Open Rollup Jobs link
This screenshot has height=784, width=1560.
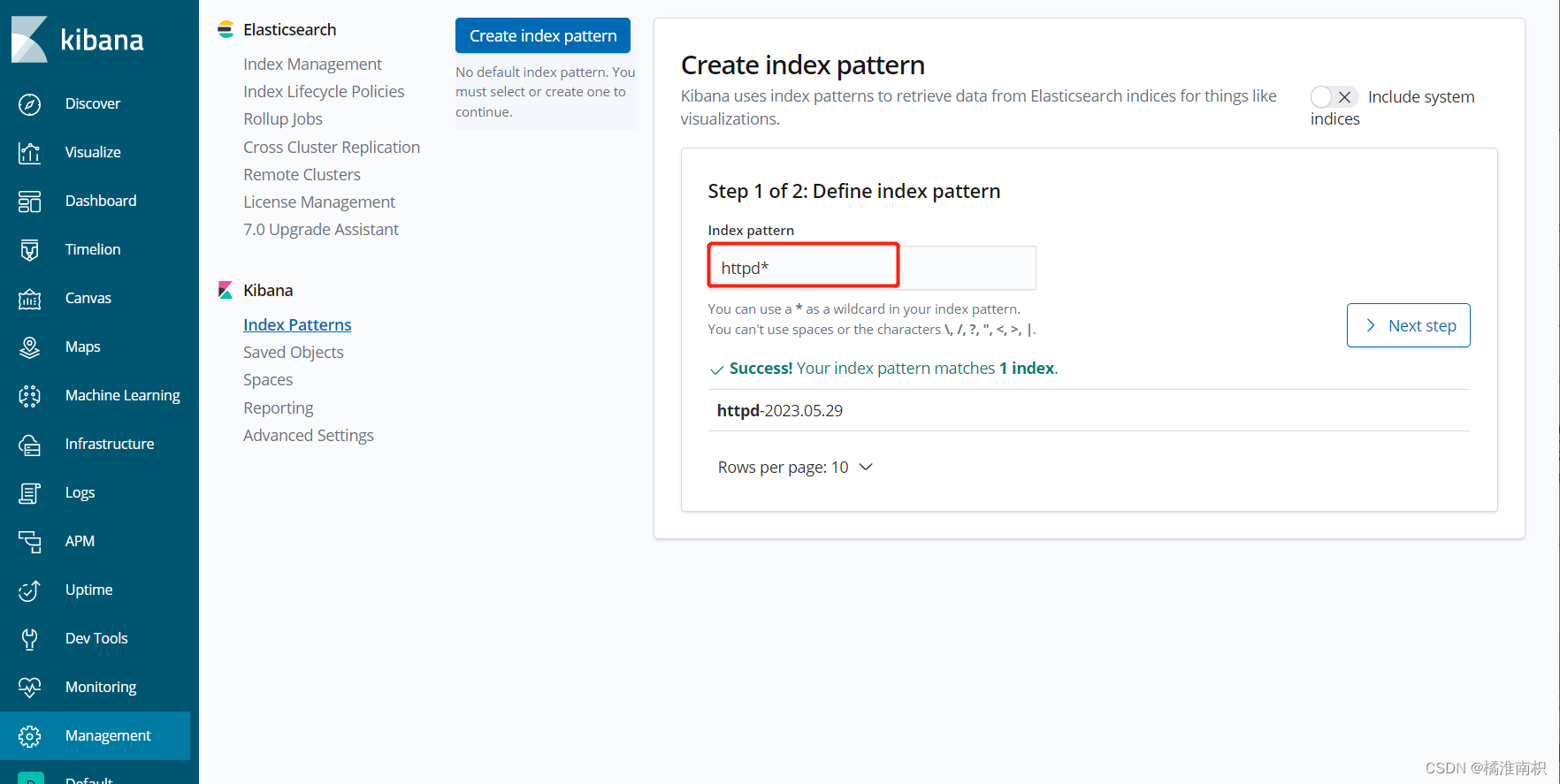coord(283,118)
